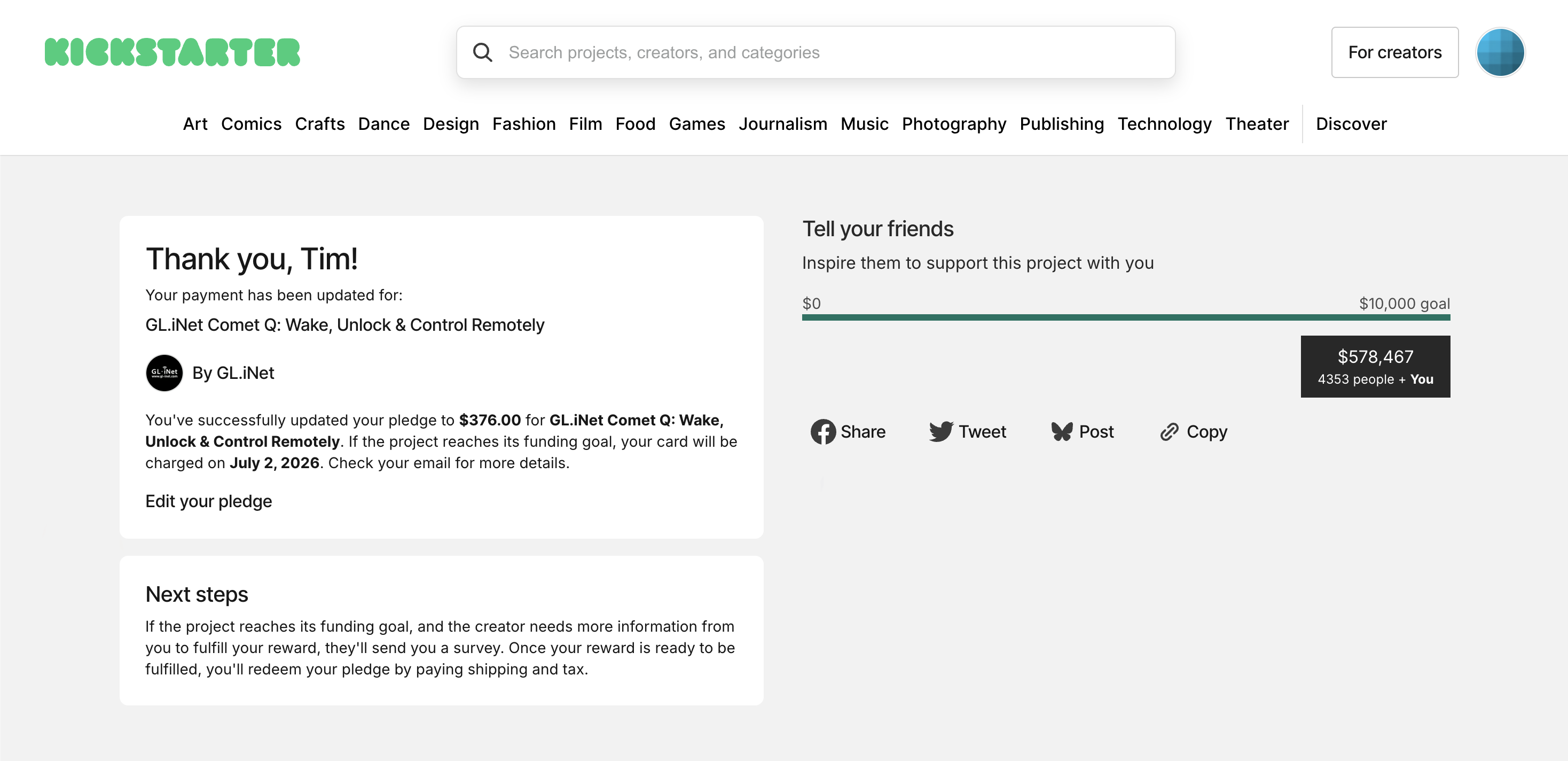Focus the search projects input field
1568x761 pixels.
click(x=816, y=52)
